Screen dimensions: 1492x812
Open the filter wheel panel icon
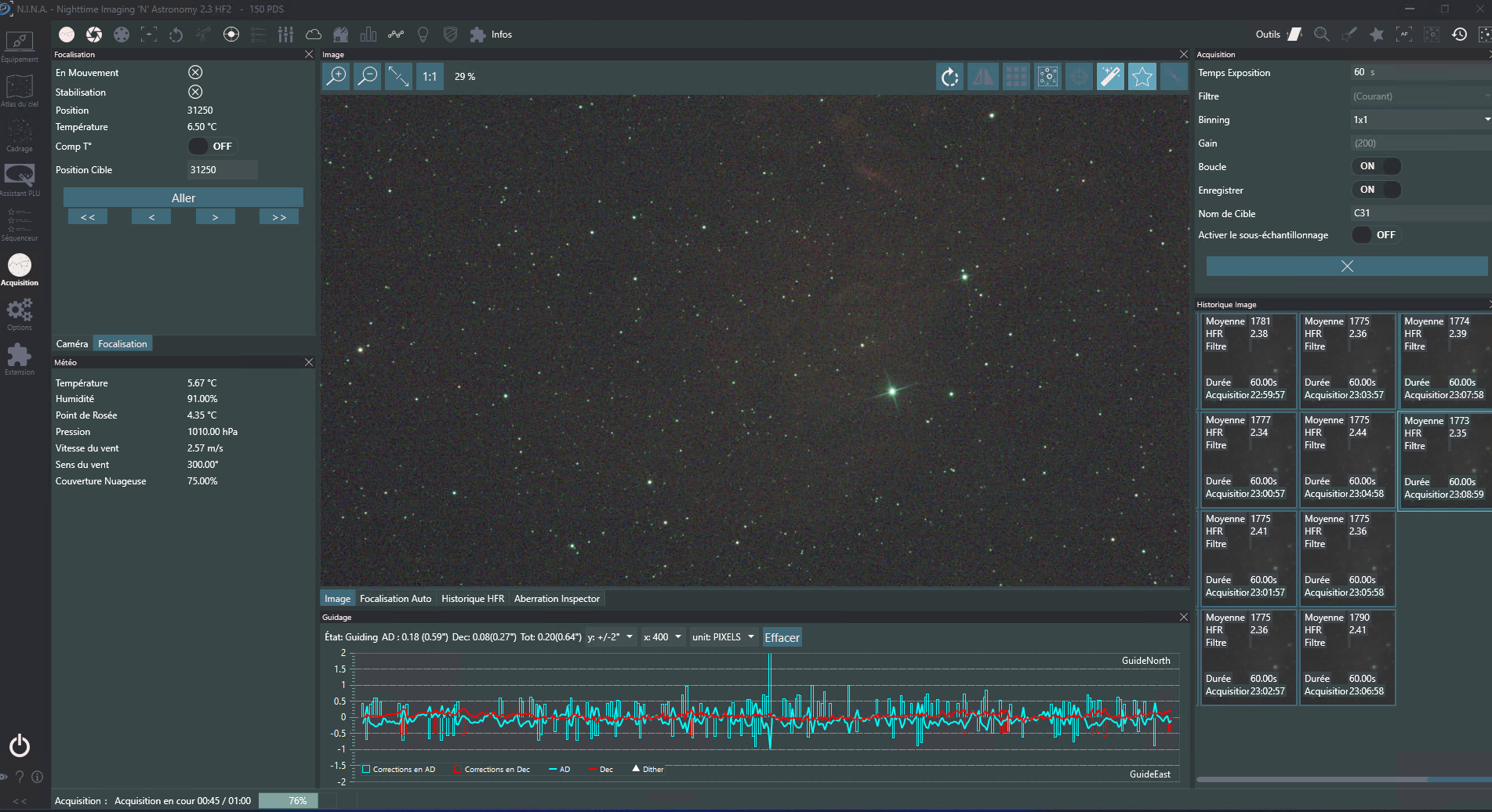(x=122, y=34)
